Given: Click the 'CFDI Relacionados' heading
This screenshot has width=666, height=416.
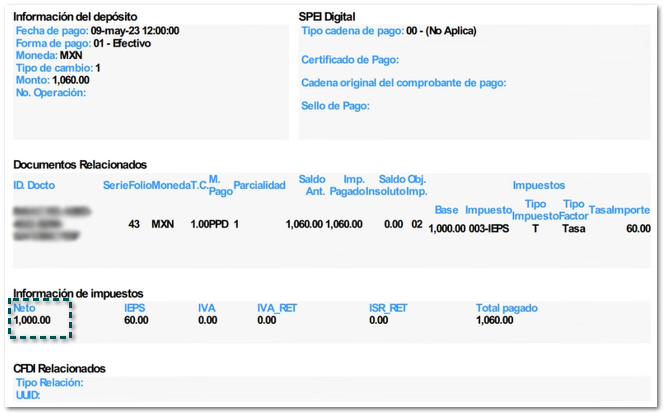Looking at the screenshot, I should 59,368.
